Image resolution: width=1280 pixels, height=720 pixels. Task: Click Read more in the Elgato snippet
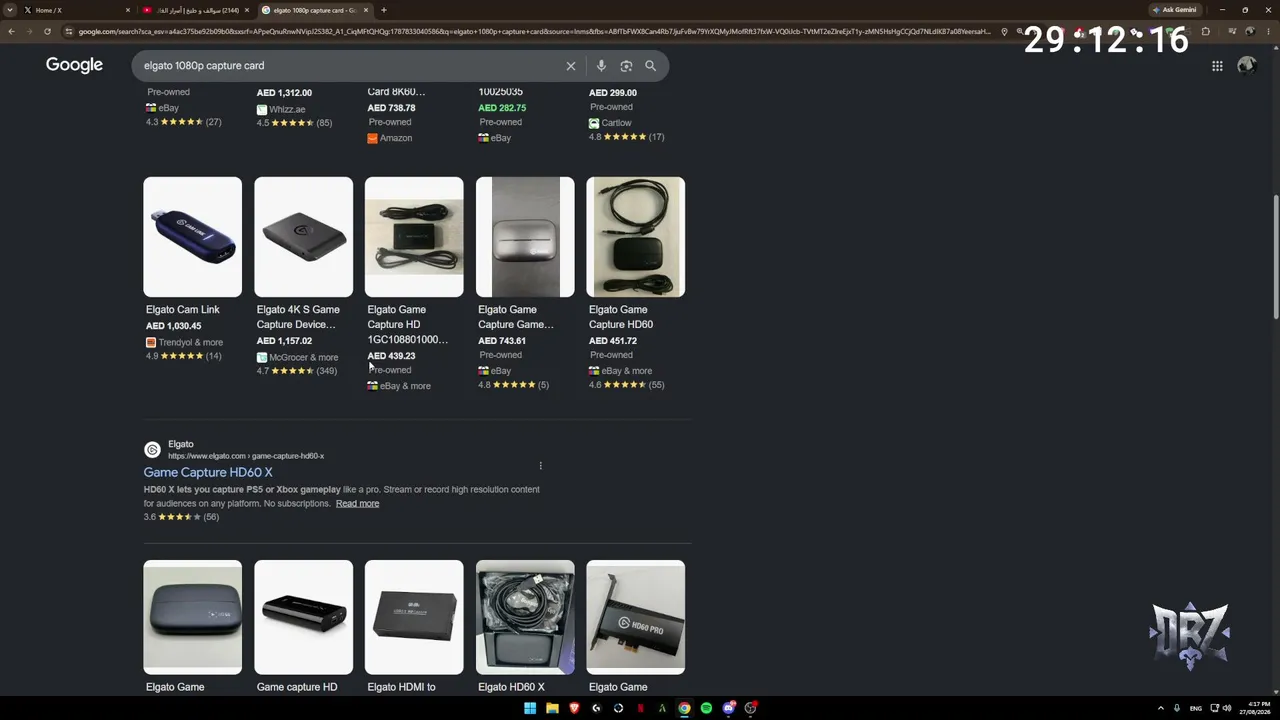(x=357, y=503)
